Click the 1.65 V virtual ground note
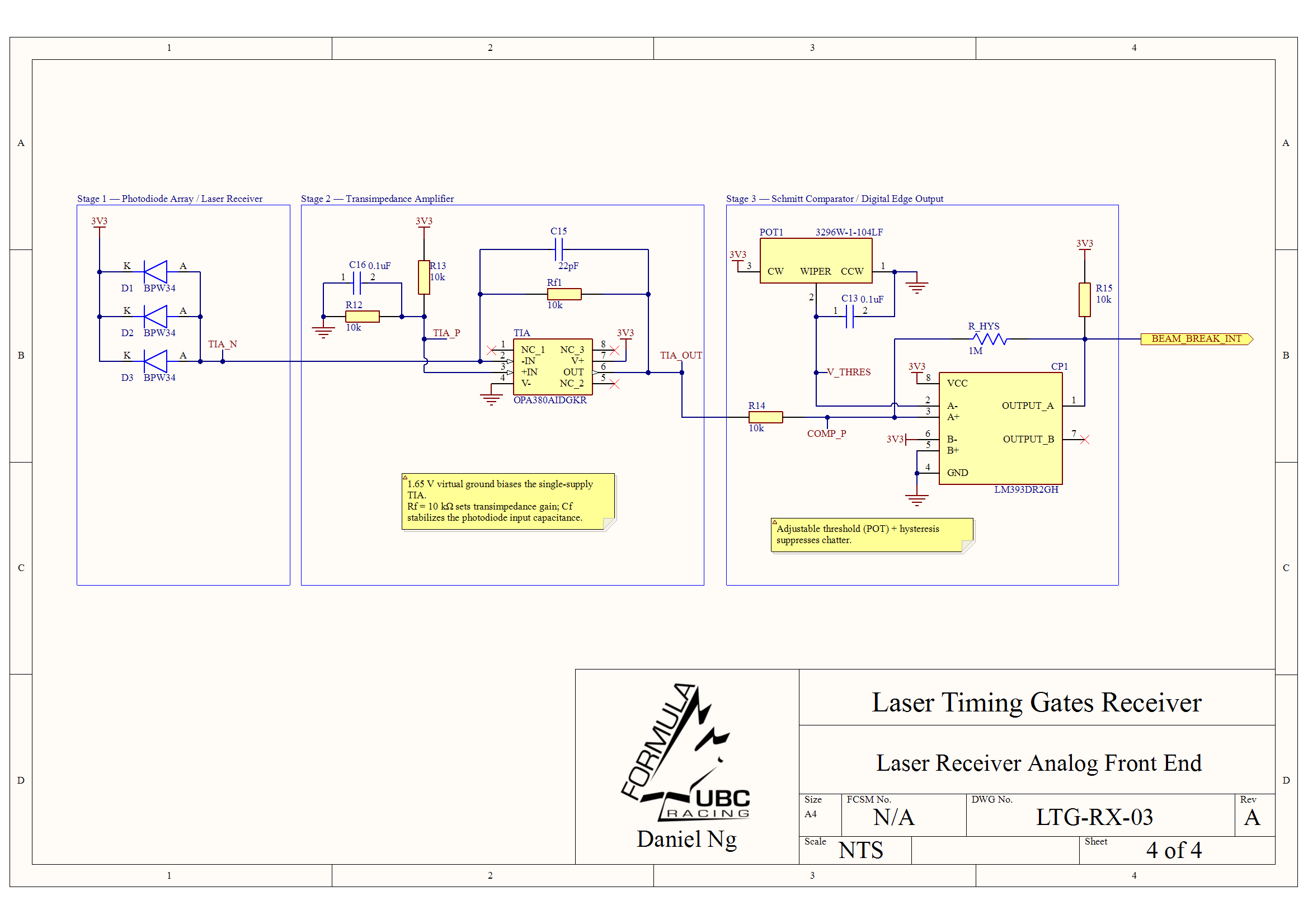The image size is (1308, 924). point(508,501)
